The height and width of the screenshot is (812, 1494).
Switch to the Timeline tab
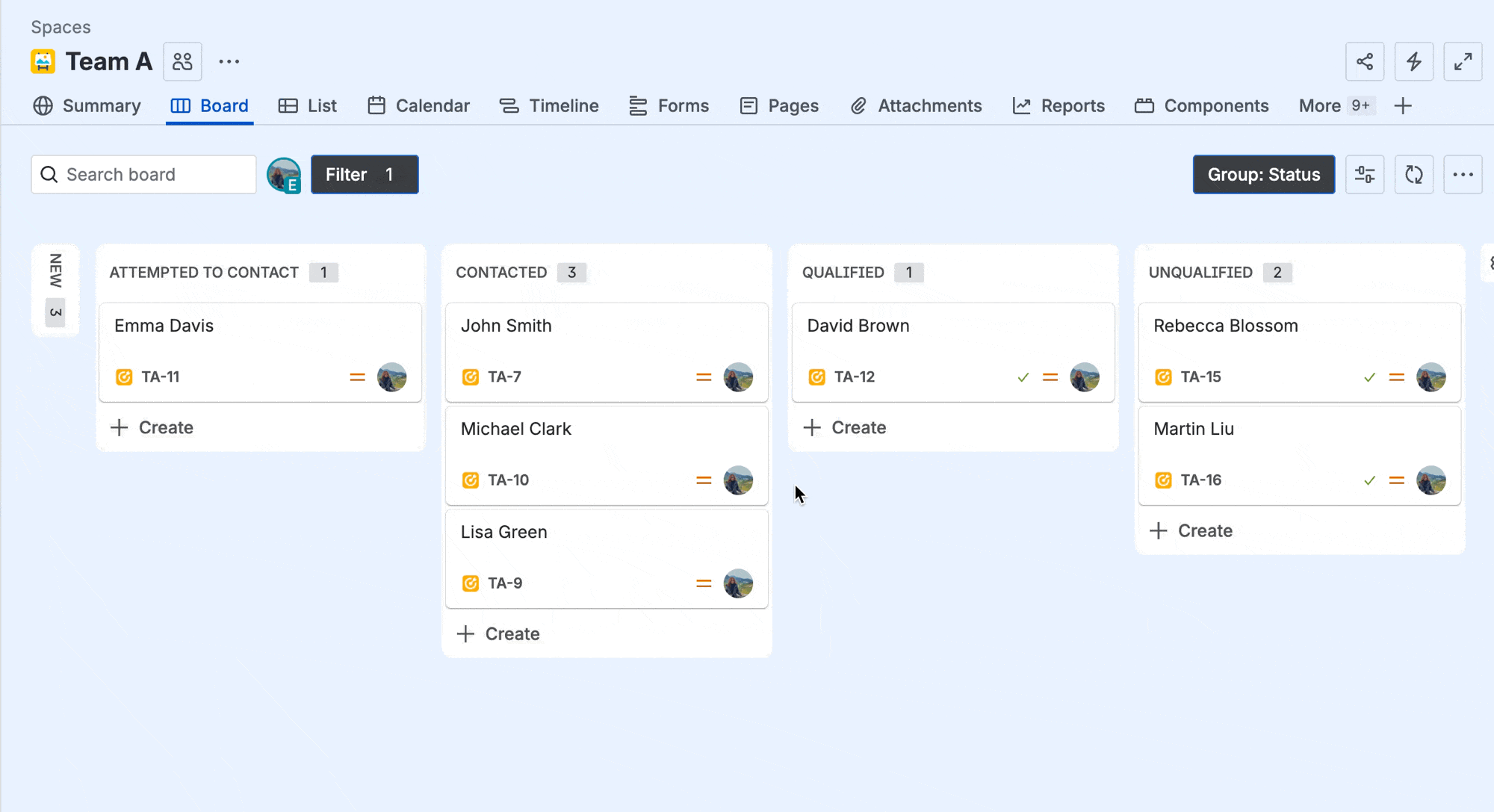point(549,106)
